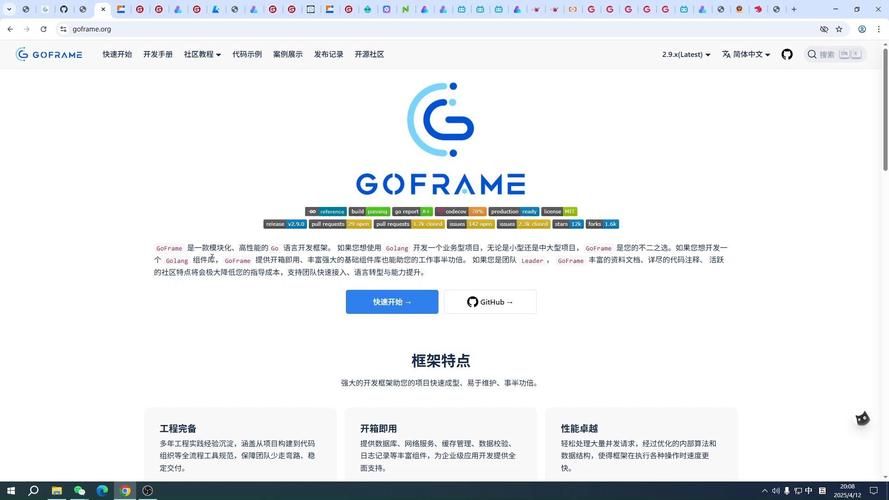Click the browser forward arrow
889x500 pixels.
(27, 29)
